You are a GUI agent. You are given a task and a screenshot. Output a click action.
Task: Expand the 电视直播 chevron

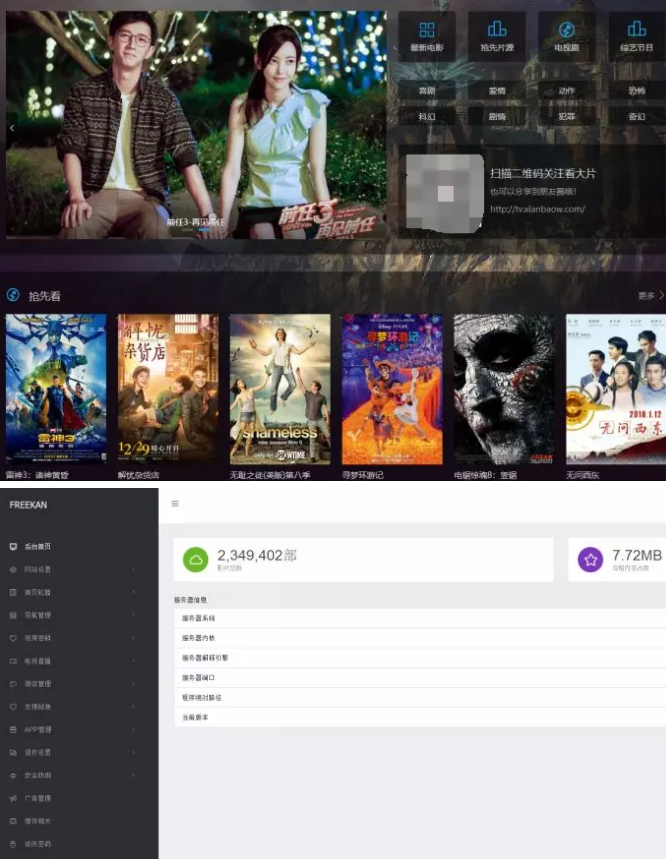pyautogui.click(x=134, y=661)
